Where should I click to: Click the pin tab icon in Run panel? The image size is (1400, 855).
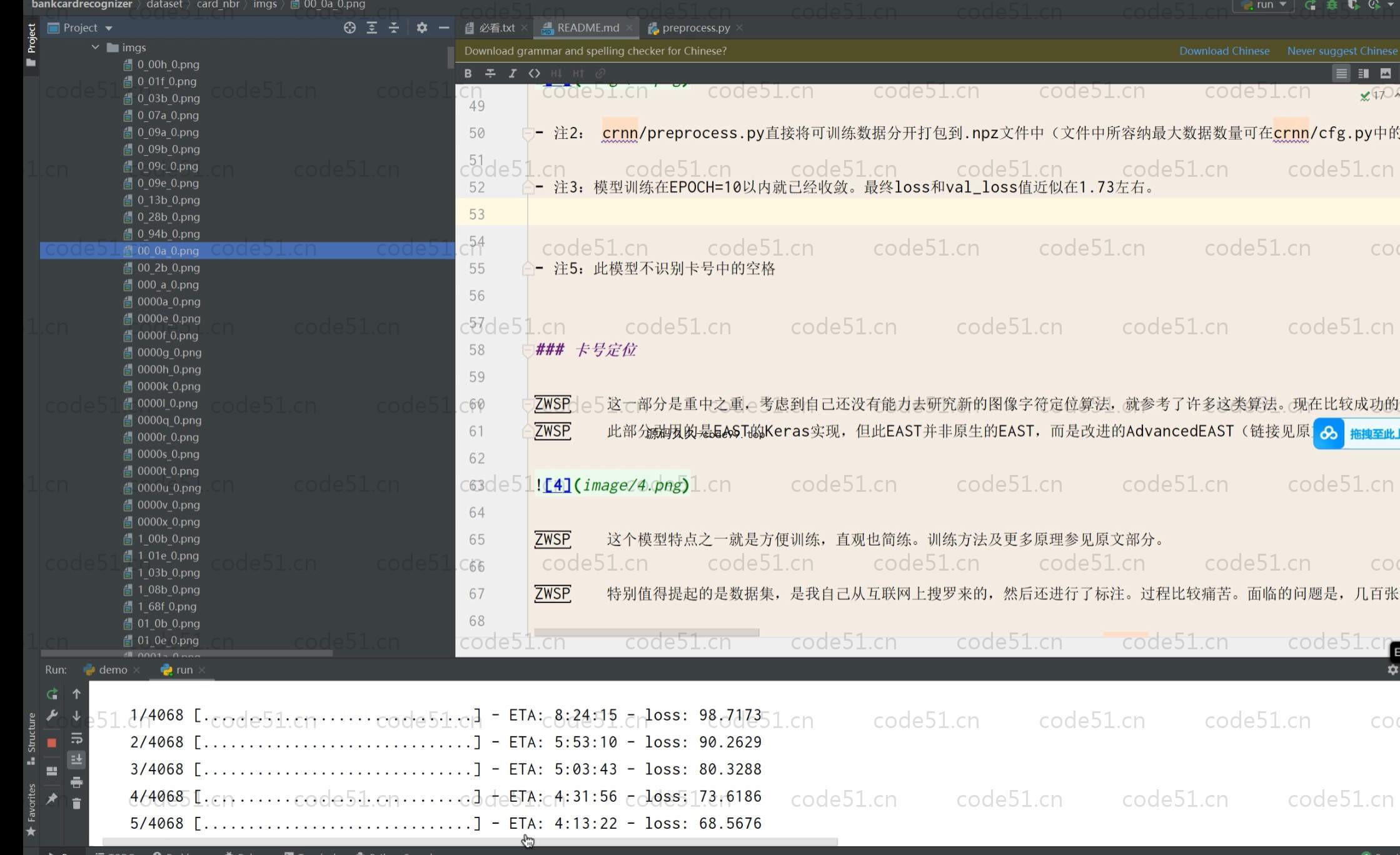point(52,798)
